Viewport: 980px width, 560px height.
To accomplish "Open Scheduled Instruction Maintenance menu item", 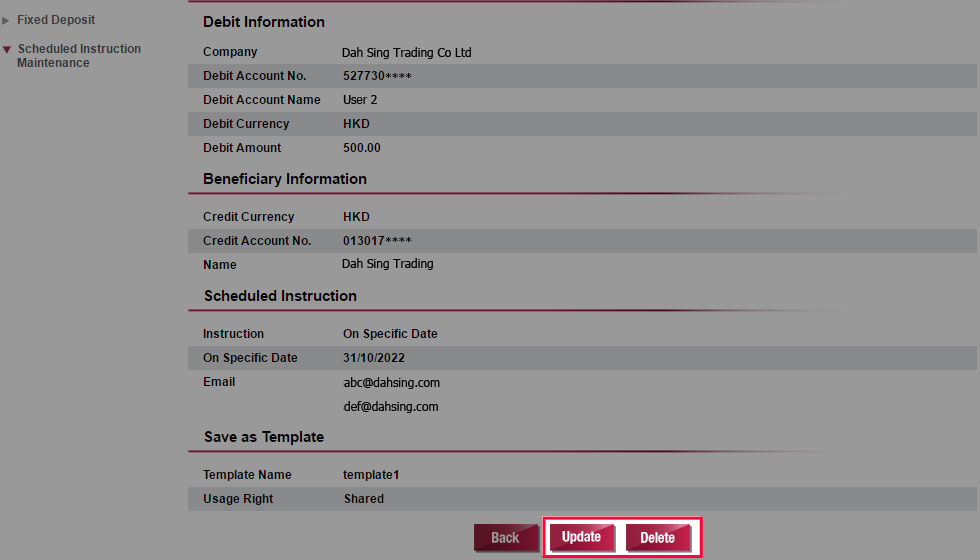I will pos(79,56).
